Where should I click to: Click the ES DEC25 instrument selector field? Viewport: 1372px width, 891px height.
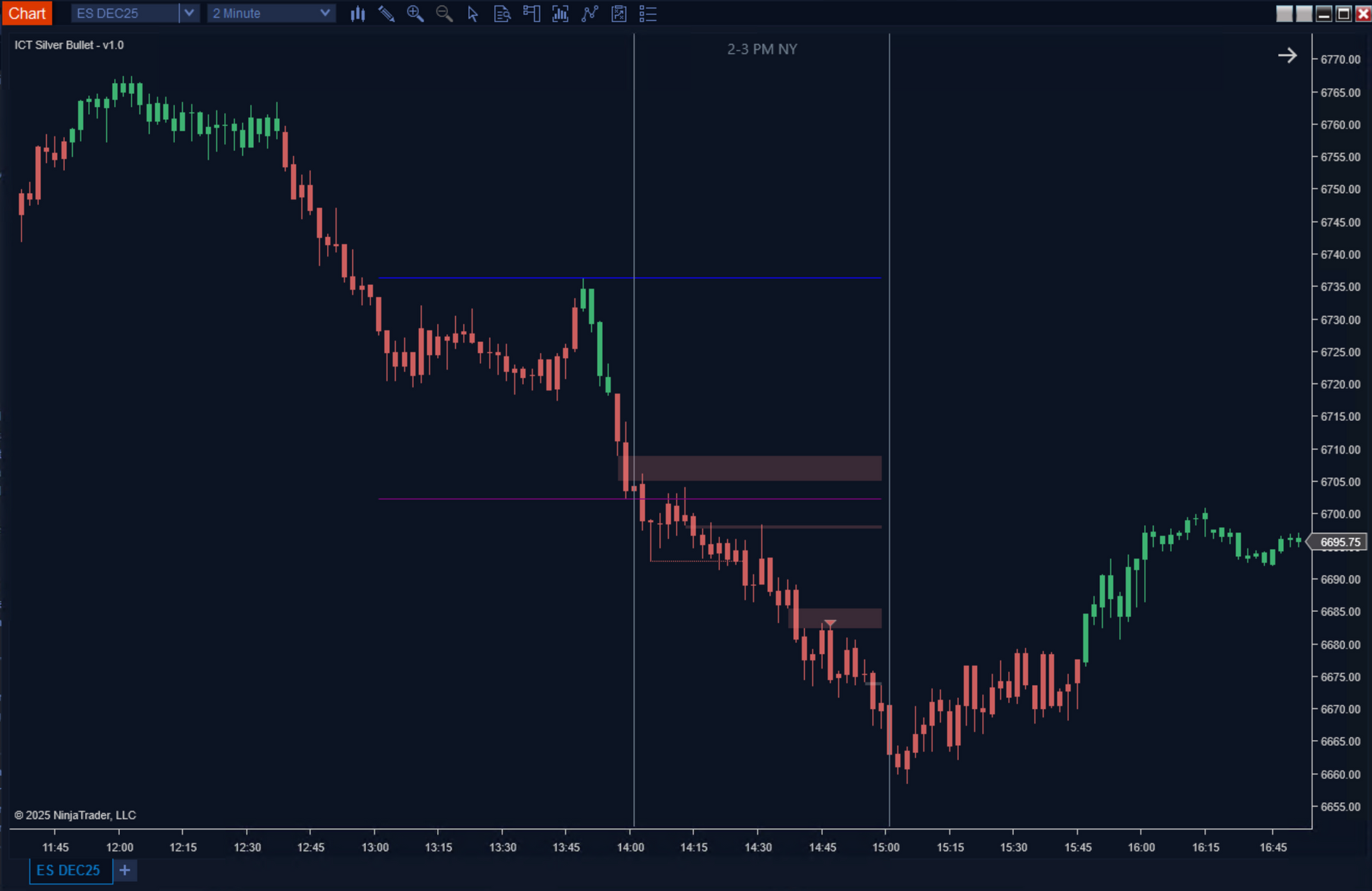pyautogui.click(x=125, y=13)
